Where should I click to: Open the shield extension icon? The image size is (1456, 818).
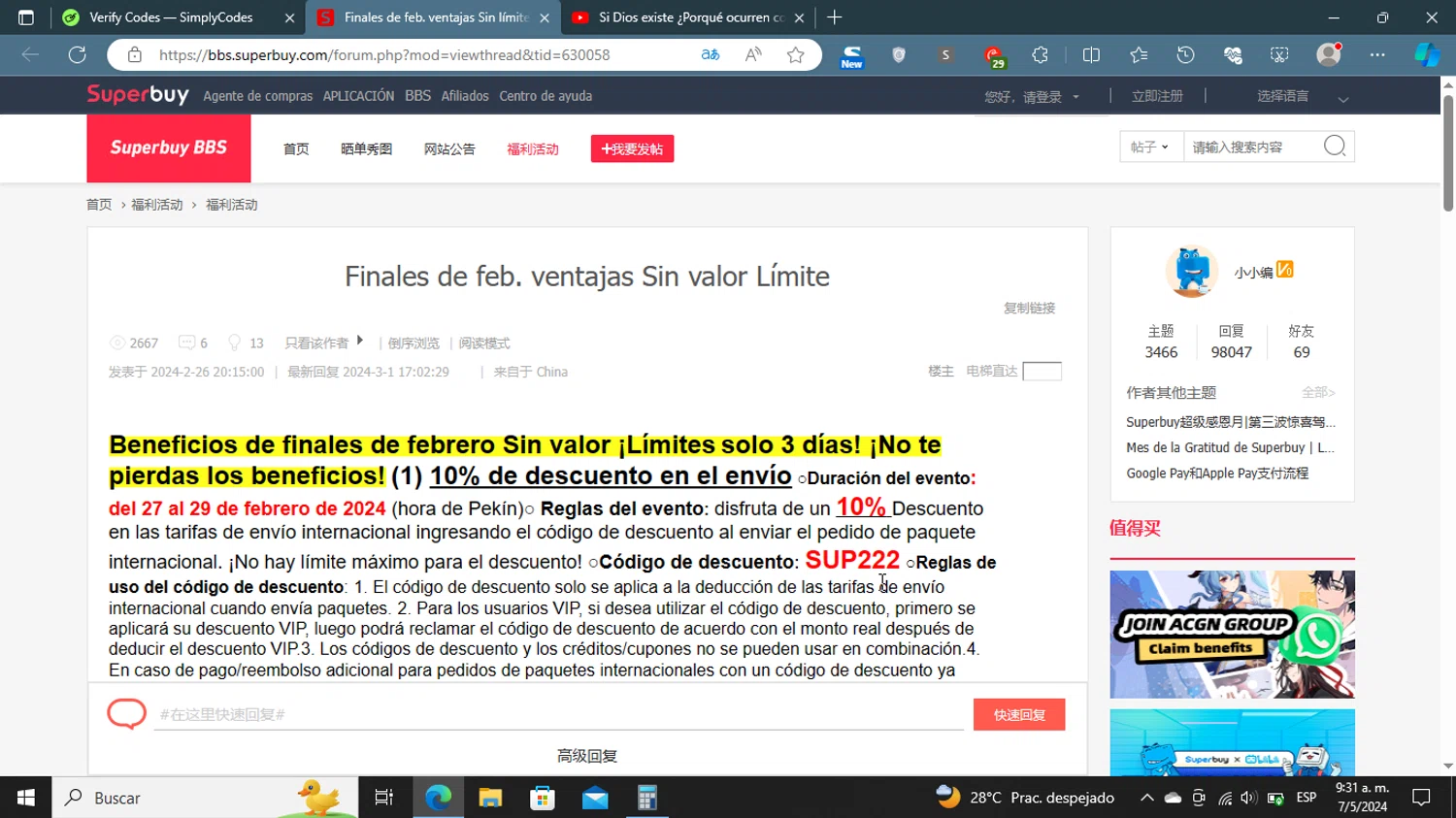coord(899,55)
